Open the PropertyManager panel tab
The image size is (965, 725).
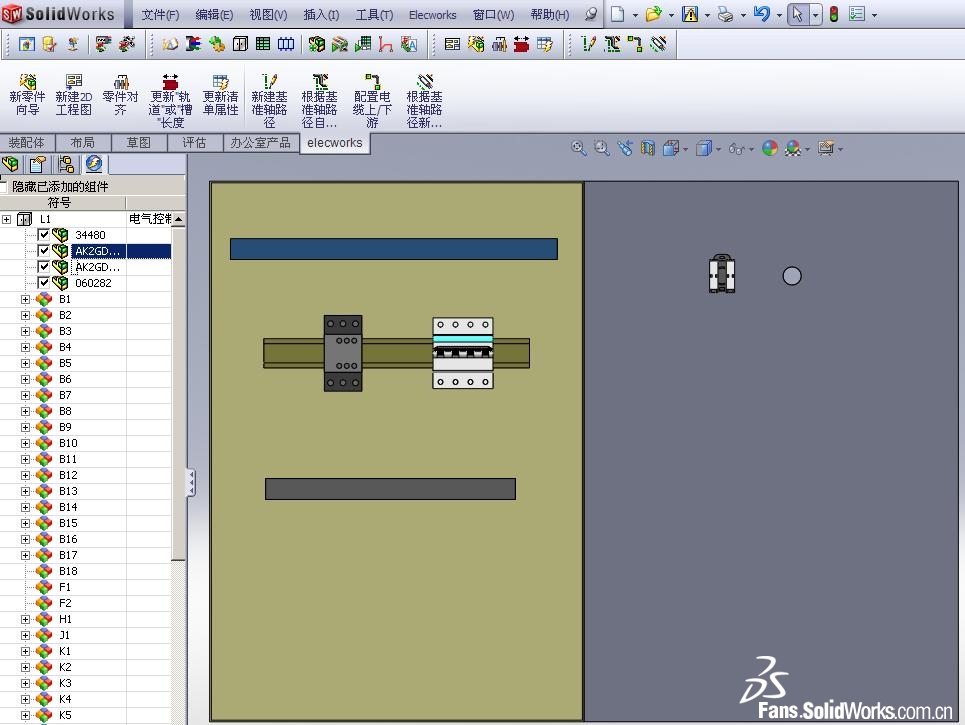(x=38, y=164)
